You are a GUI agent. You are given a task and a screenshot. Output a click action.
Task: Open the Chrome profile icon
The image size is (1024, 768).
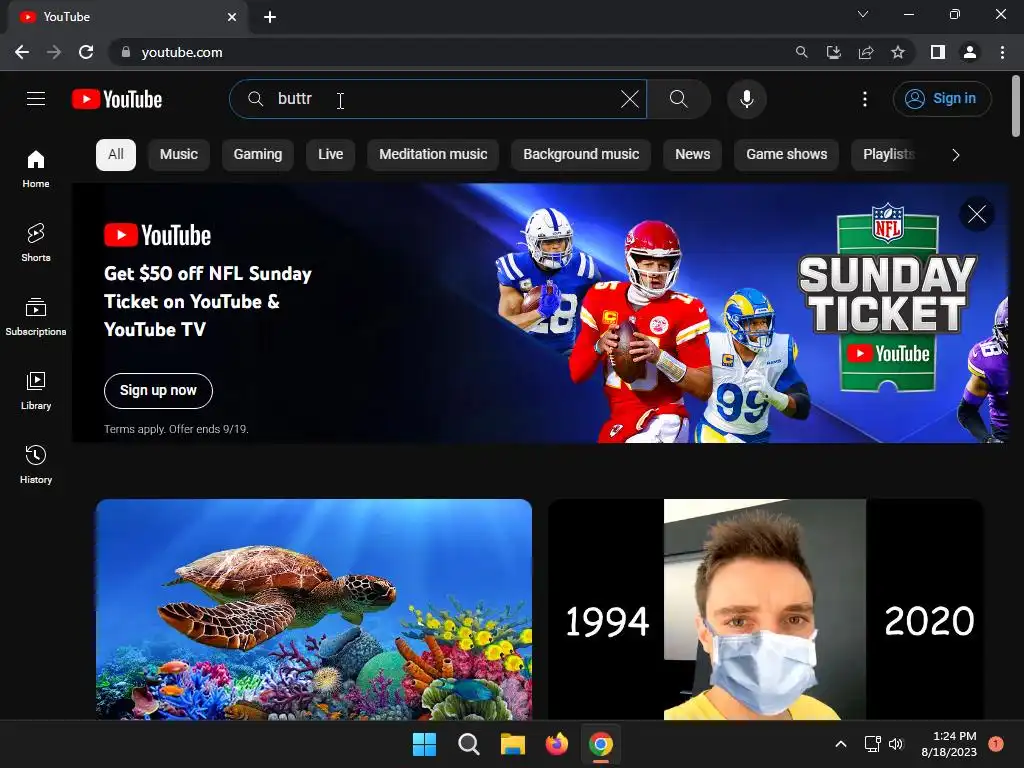(970, 52)
